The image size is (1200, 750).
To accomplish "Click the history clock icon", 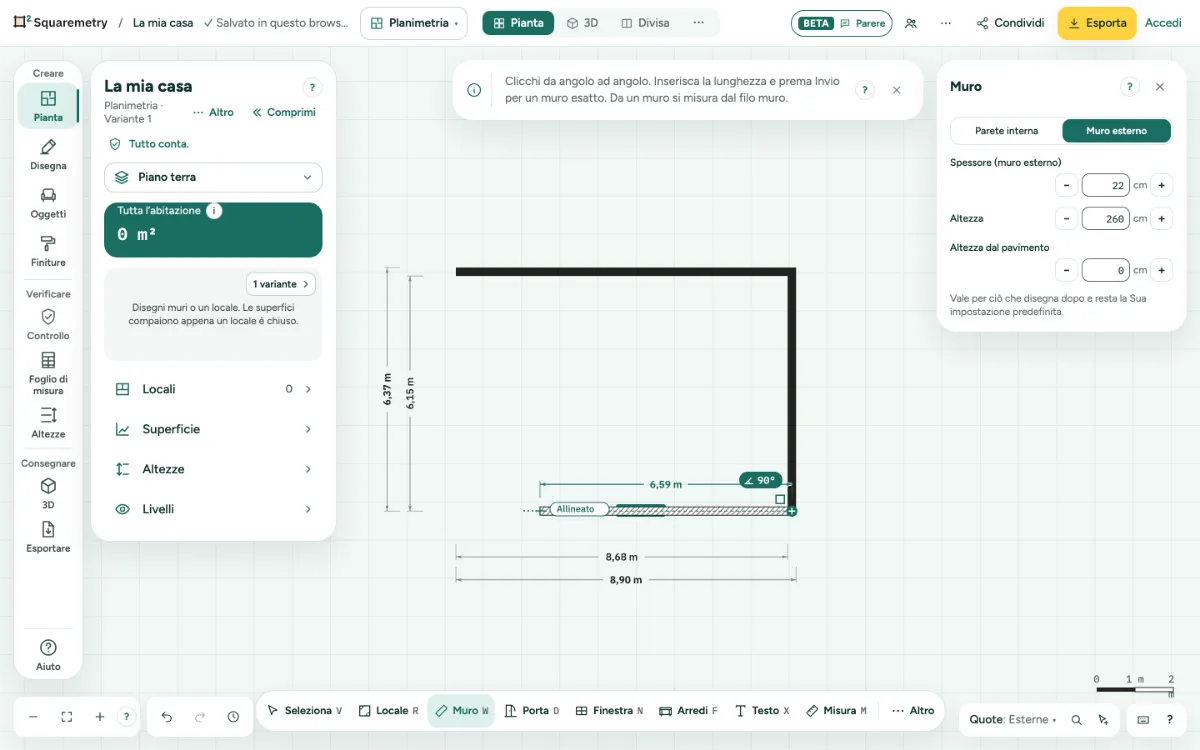I will [233, 717].
